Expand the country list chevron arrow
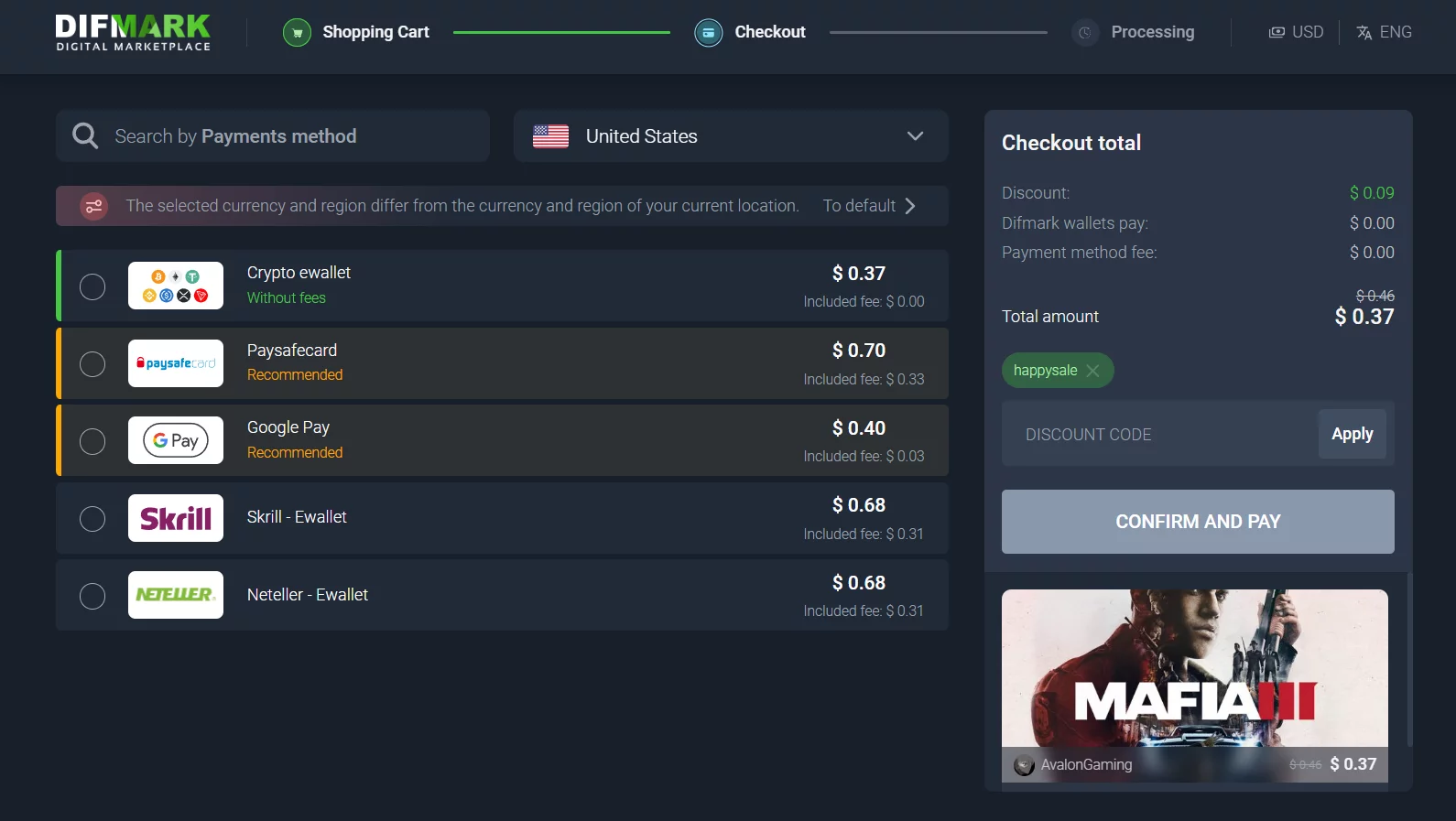This screenshot has height=821, width=1456. click(x=915, y=136)
